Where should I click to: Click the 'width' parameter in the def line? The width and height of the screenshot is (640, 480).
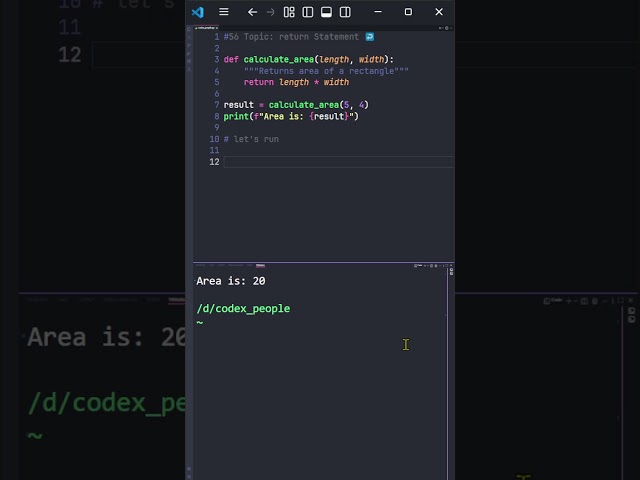point(371,60)
